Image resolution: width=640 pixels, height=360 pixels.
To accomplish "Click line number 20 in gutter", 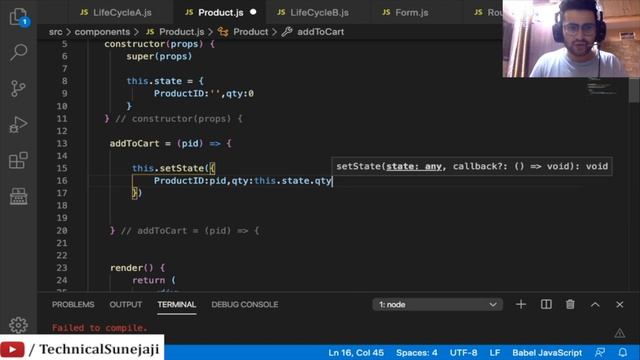I will pyautogui.click(x=62, y=231).
